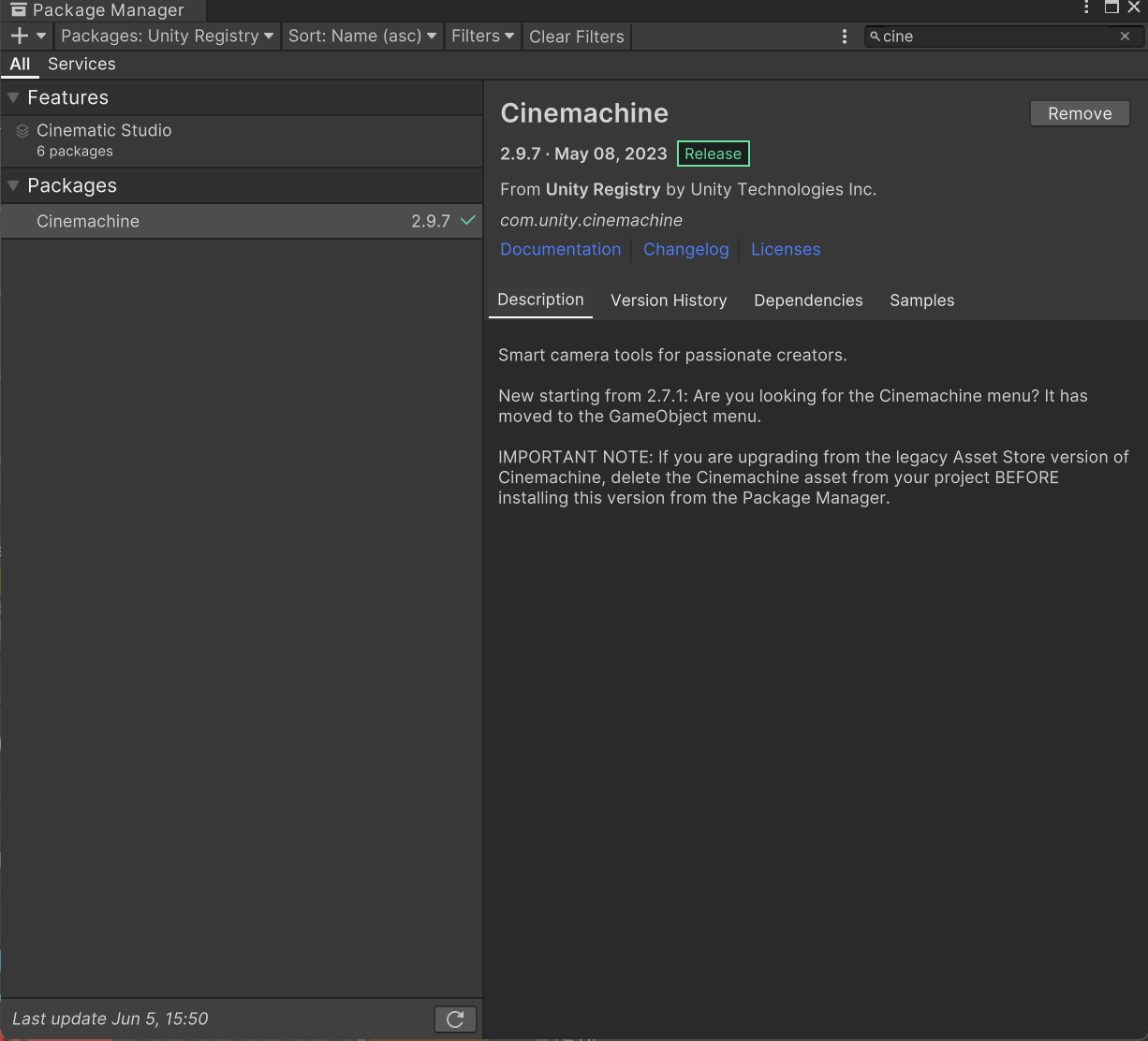1148x1041 pixels.
Task: Switch to the Services tab
Action: coord(81,64)
